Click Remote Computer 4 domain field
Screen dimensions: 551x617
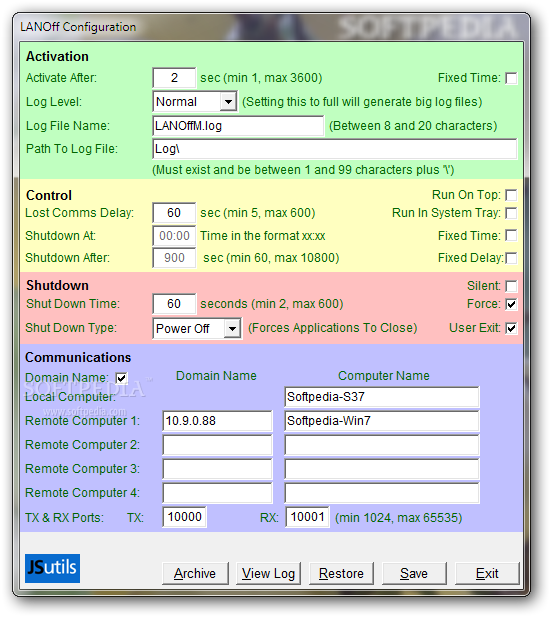click(x=217, y=493)
